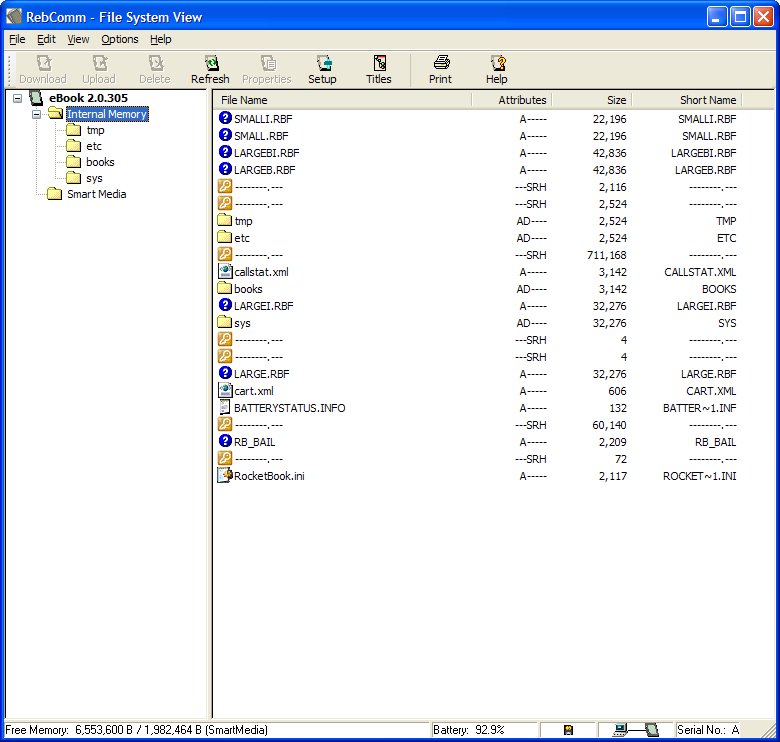Select eBook 2.0.305 root node
This screenshot has height=742, width=780.
click(x=88, y=98)
